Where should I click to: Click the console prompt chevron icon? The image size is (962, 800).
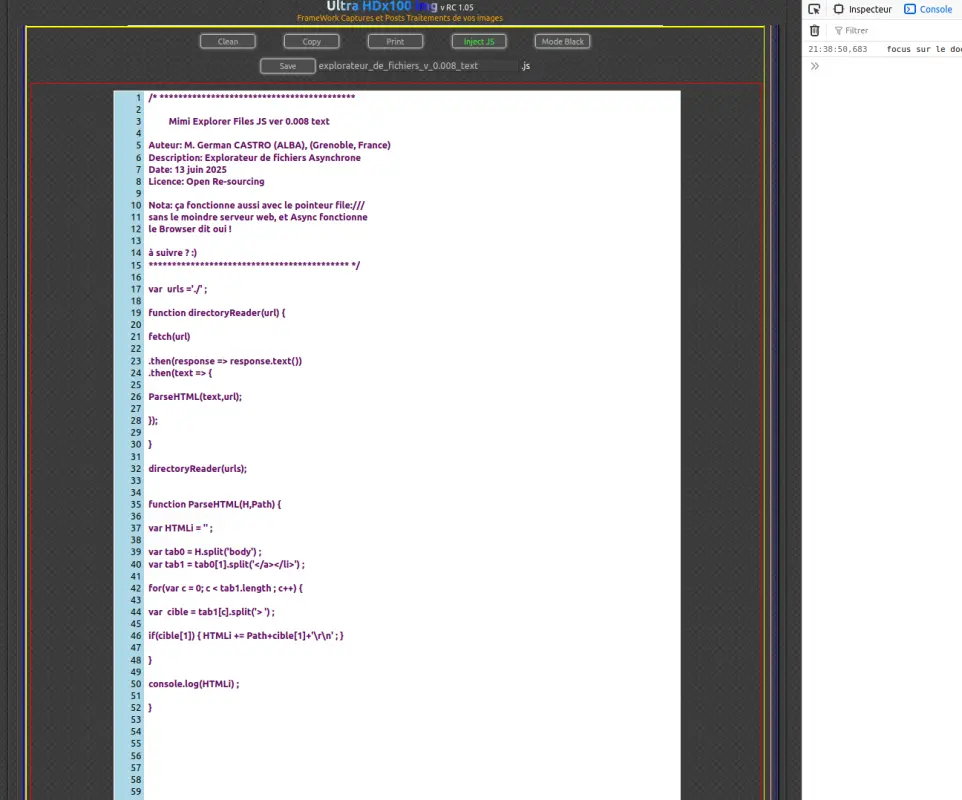pos(814,66)
